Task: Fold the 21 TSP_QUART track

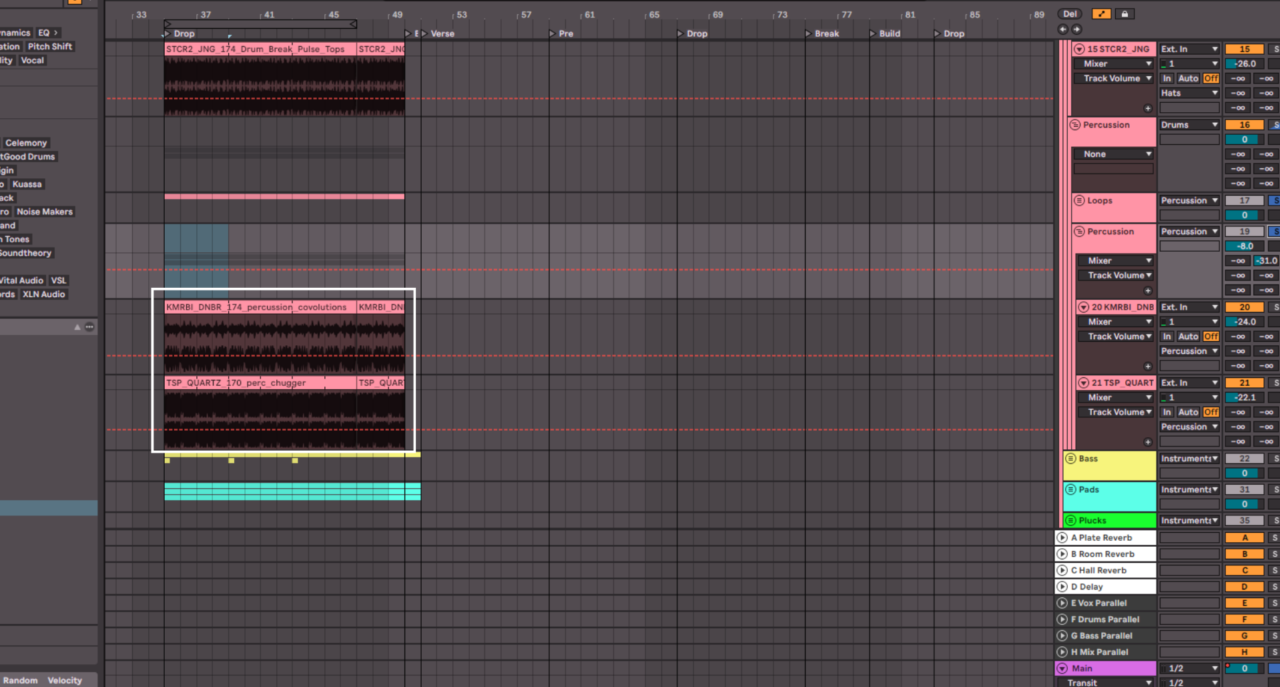Action: point(1084,383)
